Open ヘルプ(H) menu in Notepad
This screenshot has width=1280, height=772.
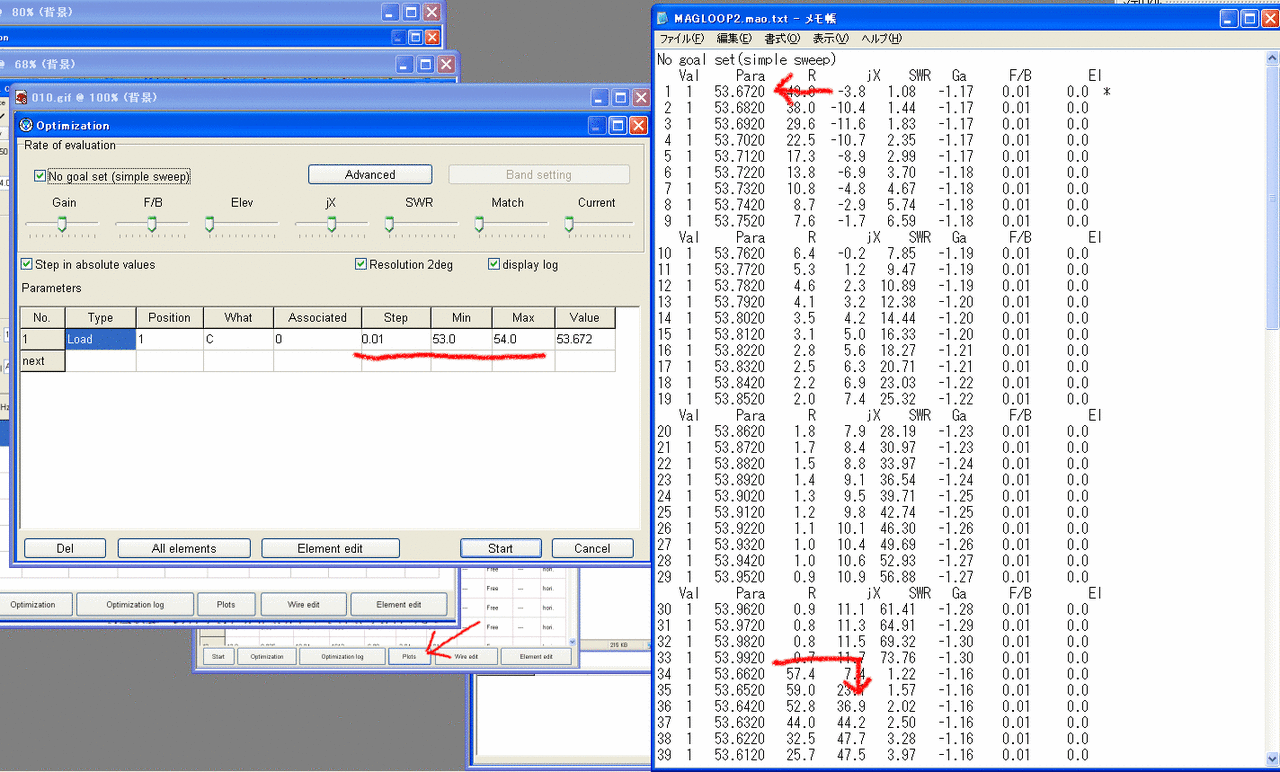tap(881, 39)
